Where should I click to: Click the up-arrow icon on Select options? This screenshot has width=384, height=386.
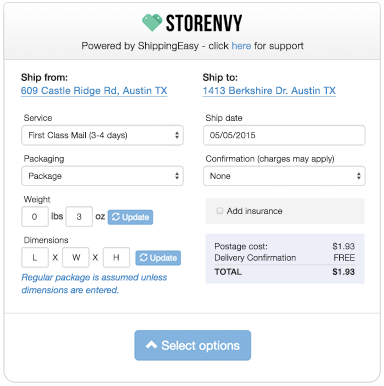point(151,345)
